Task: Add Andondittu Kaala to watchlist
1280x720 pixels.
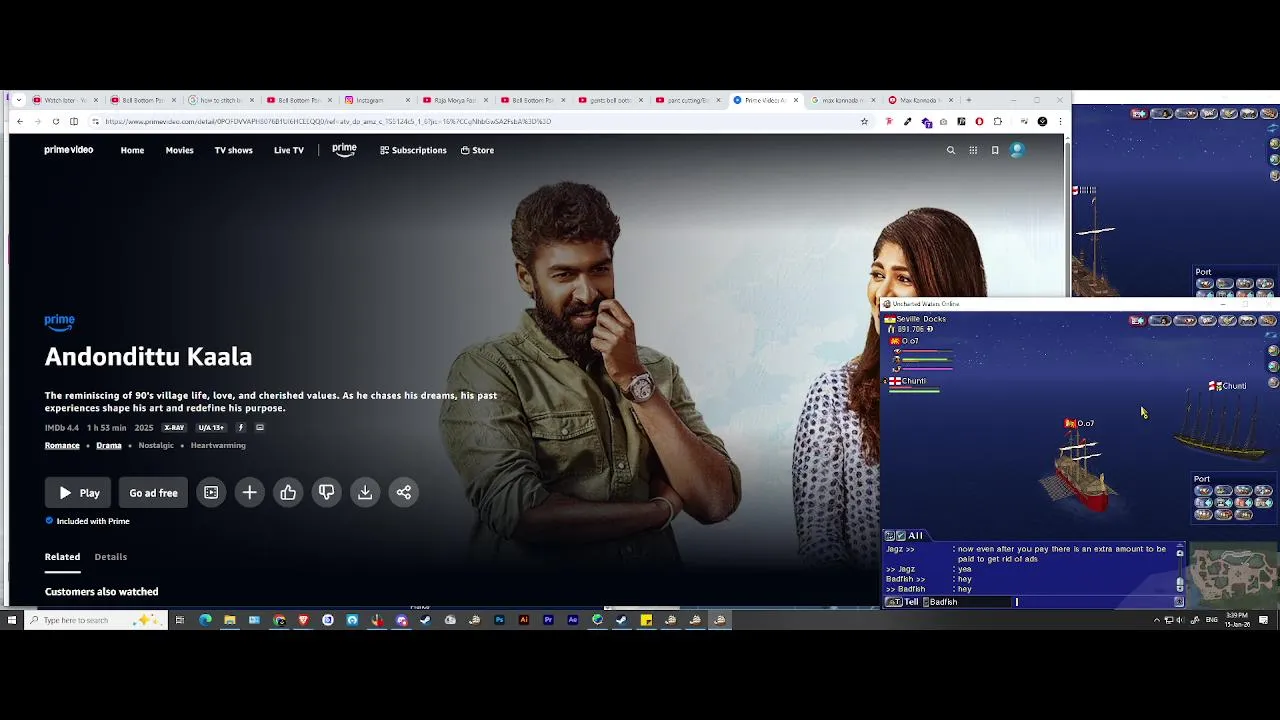Action: tap(250, 492)
